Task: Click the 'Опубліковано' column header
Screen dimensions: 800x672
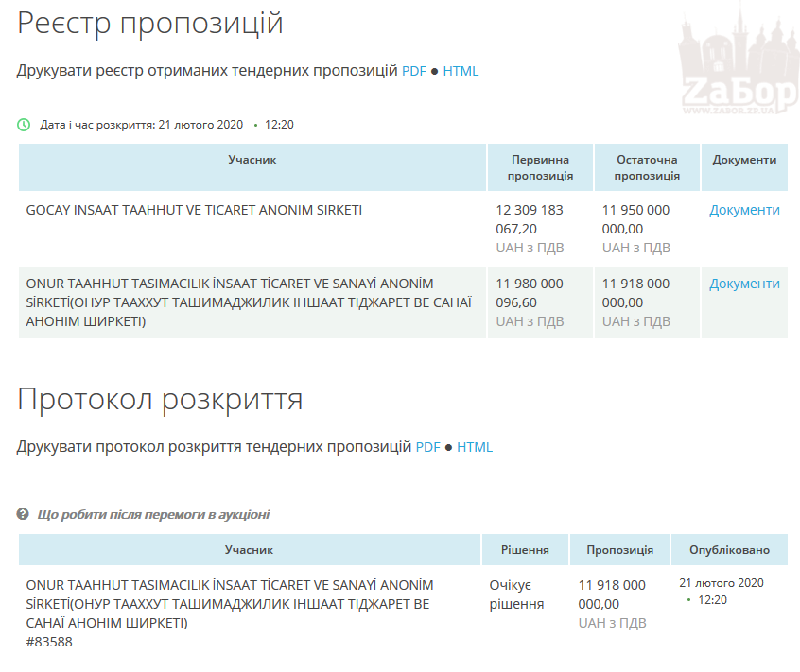Action: pyautogui.click(x=725, y=549)
